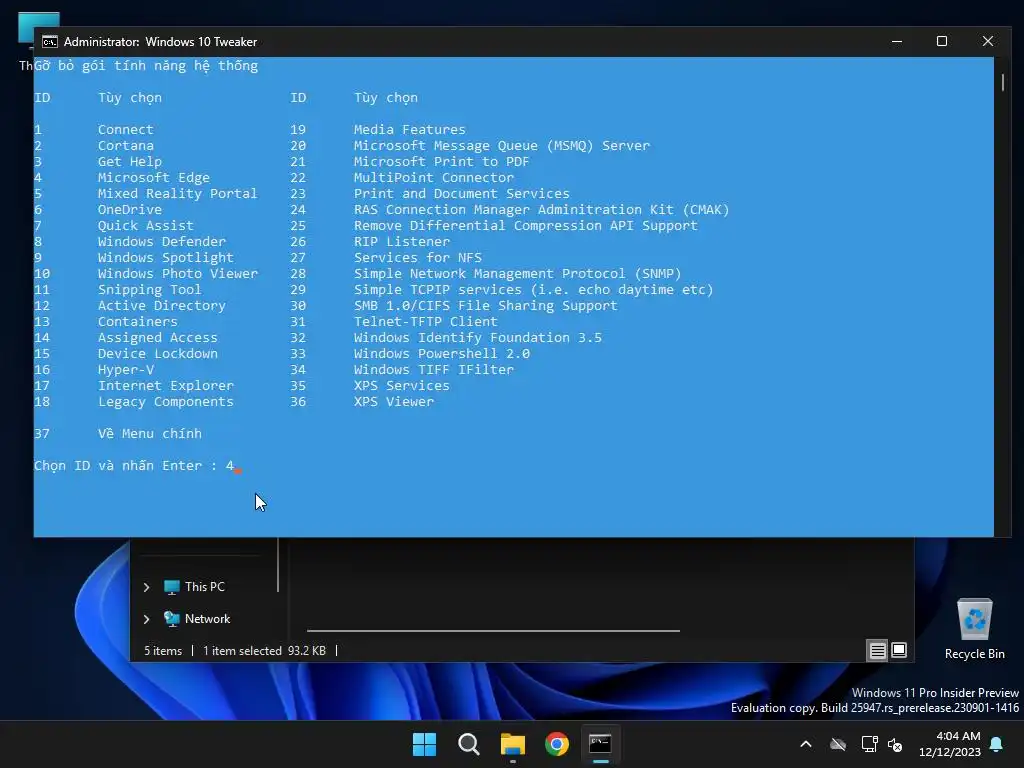Open the clock and date panel
This screenshot has height=768, width=1024.
tap(950, 744)
